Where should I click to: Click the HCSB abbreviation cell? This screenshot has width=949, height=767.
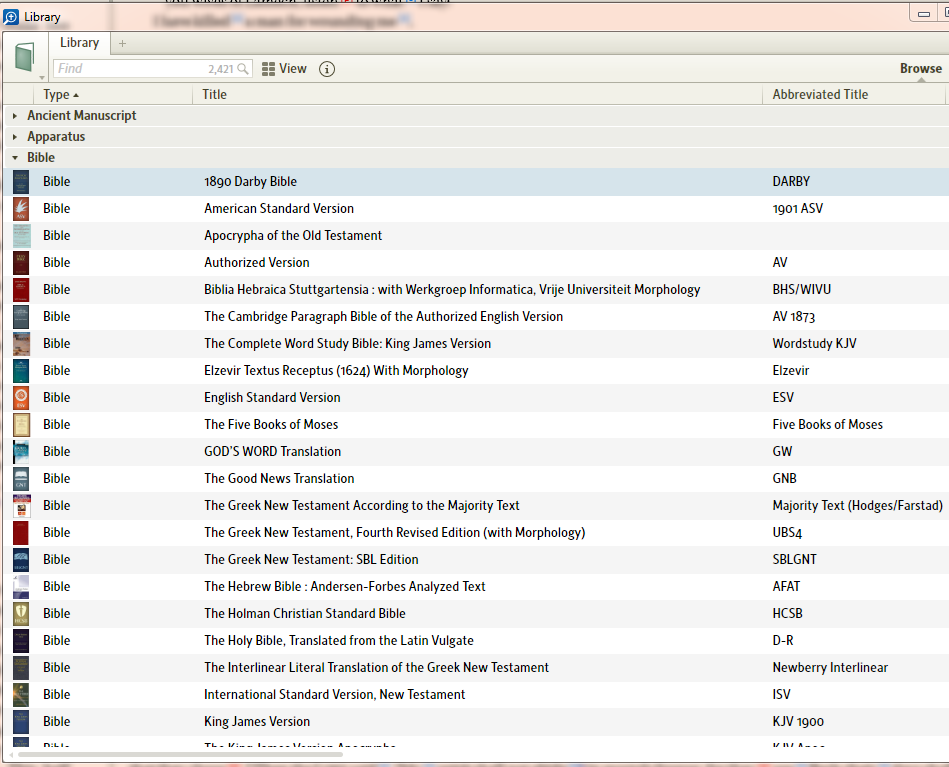[787, 614]
